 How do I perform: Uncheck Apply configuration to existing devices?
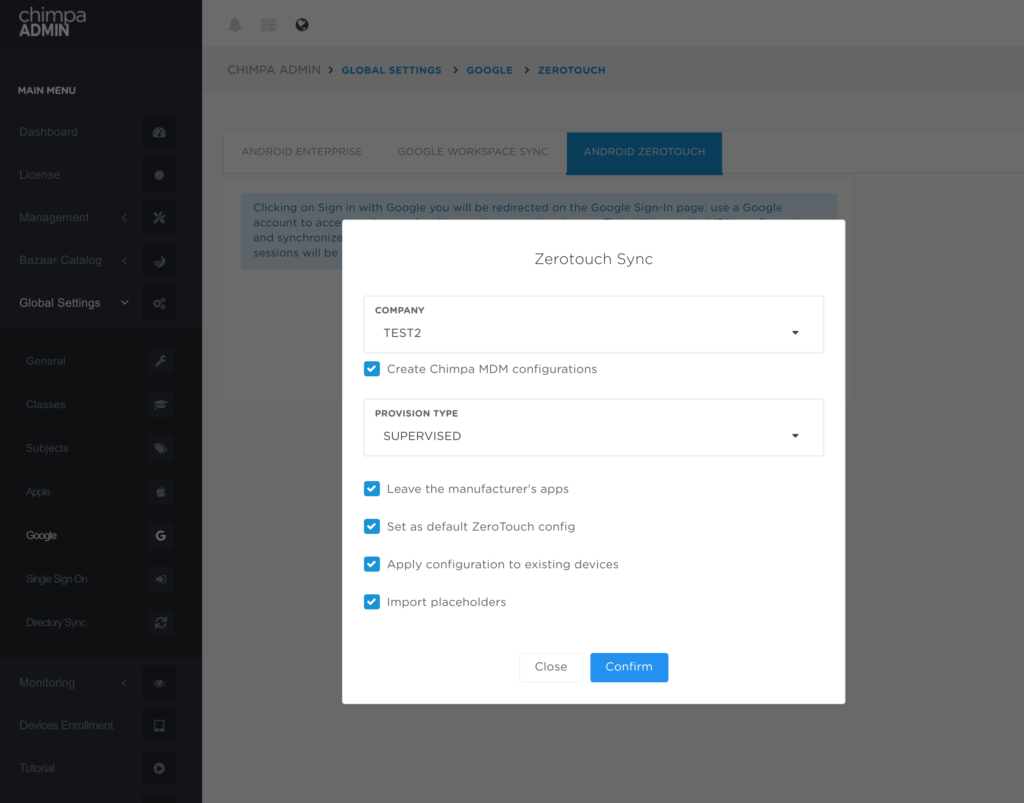[x=372, y=564]
